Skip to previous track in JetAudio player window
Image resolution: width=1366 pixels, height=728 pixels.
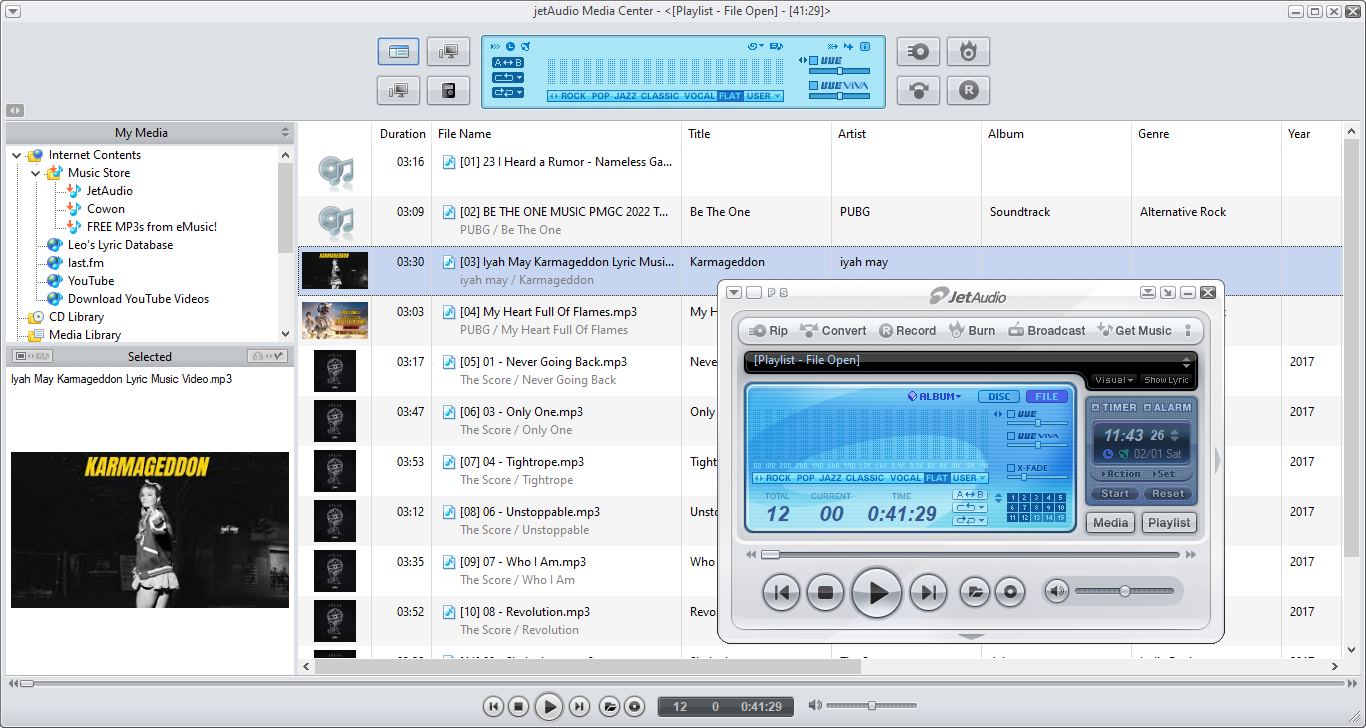pyautogui.click(x=781, y=593)
